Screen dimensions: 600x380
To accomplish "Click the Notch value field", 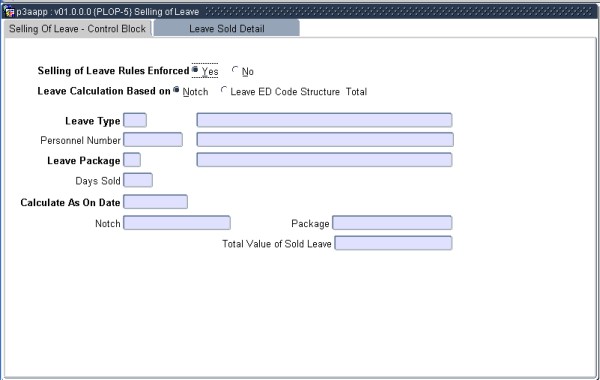I will click(x=177, y=223).
